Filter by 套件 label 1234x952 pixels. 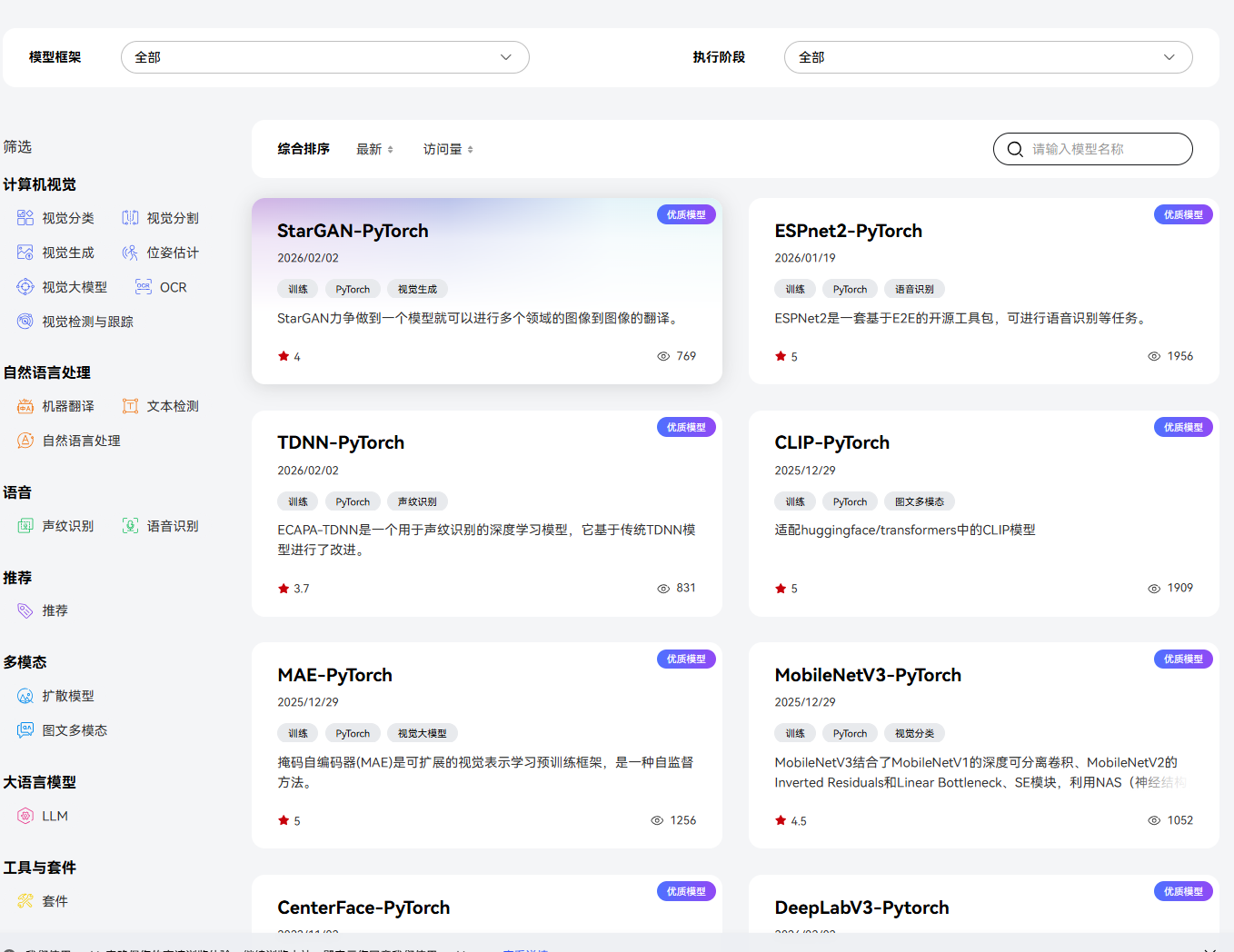[55, 901]
